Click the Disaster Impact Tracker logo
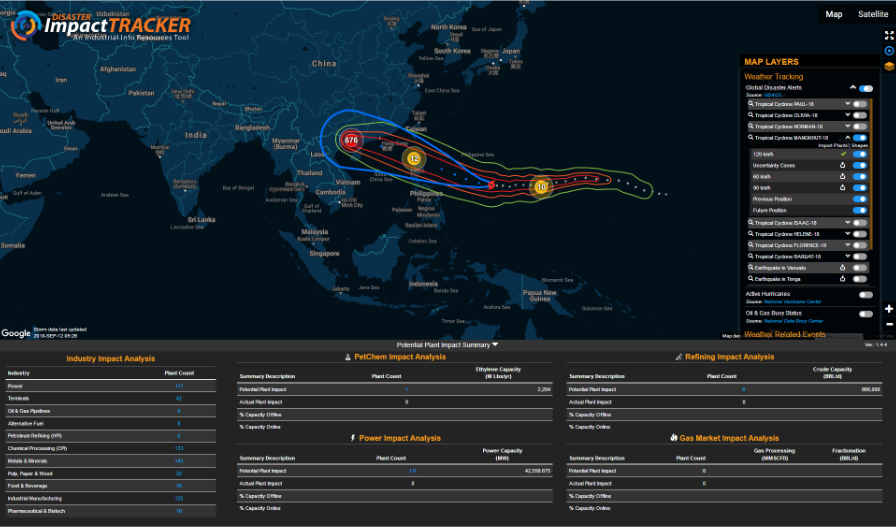Viewport: 896px width, 527px height. coord(102,25)
